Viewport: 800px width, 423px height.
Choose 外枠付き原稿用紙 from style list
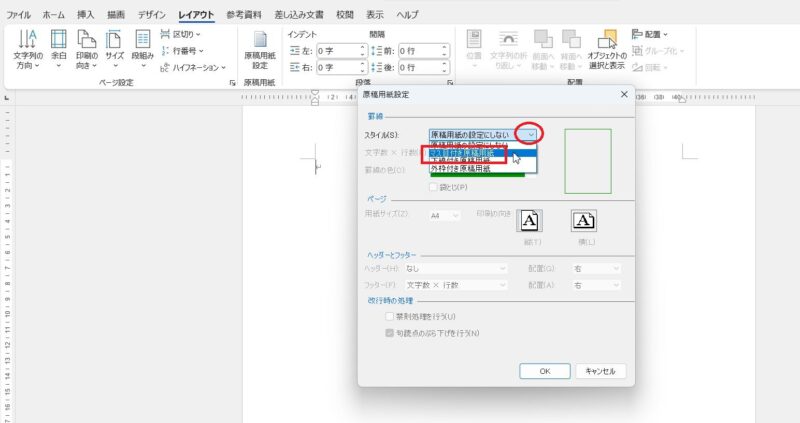[483, 168]
